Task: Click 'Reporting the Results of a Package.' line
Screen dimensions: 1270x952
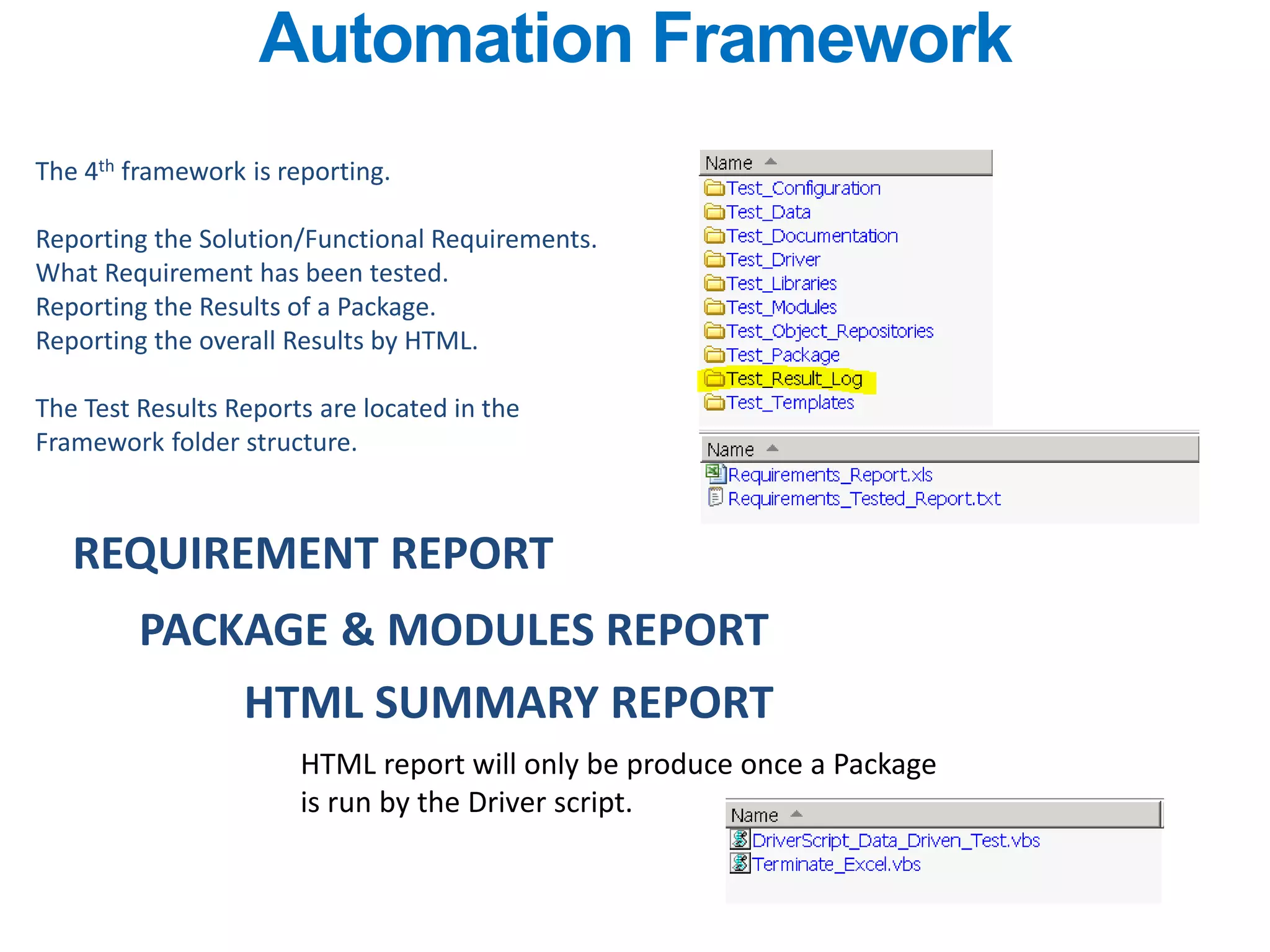Action: (x=236, y=307)
